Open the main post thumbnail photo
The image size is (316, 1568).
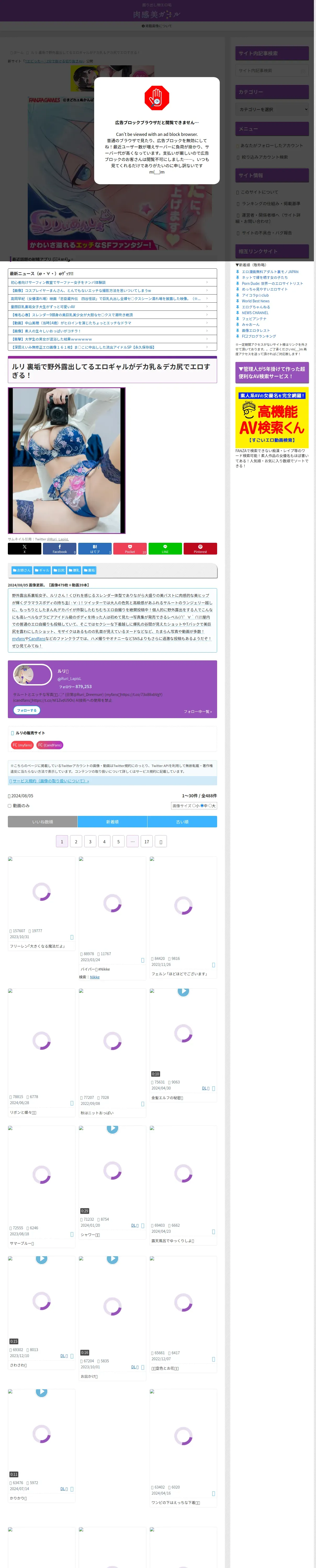(x=67, y=460)
